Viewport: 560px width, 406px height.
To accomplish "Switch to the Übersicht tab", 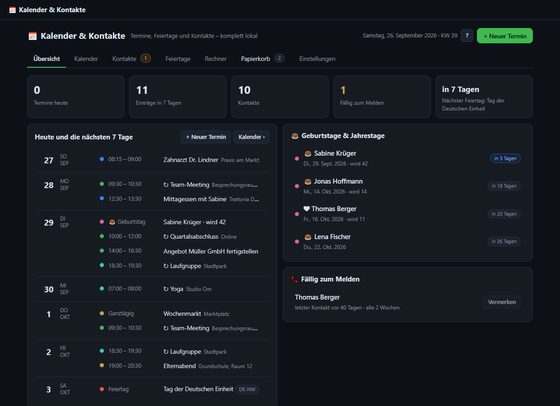I will (x=46, y=59).
